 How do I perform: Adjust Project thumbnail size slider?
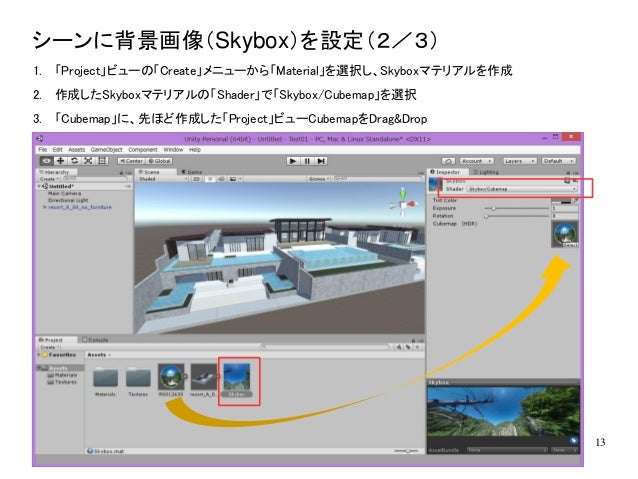click(x=407, y=451)
